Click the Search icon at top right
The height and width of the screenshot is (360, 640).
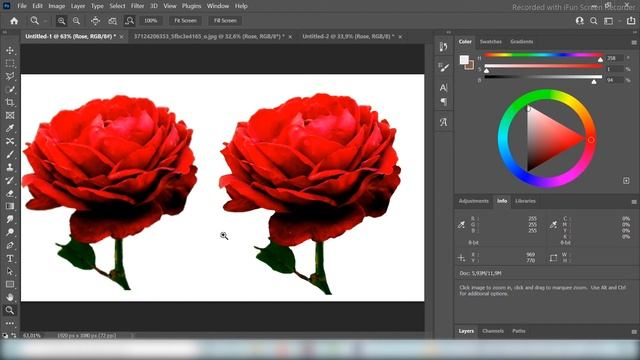tap(593, 21)
